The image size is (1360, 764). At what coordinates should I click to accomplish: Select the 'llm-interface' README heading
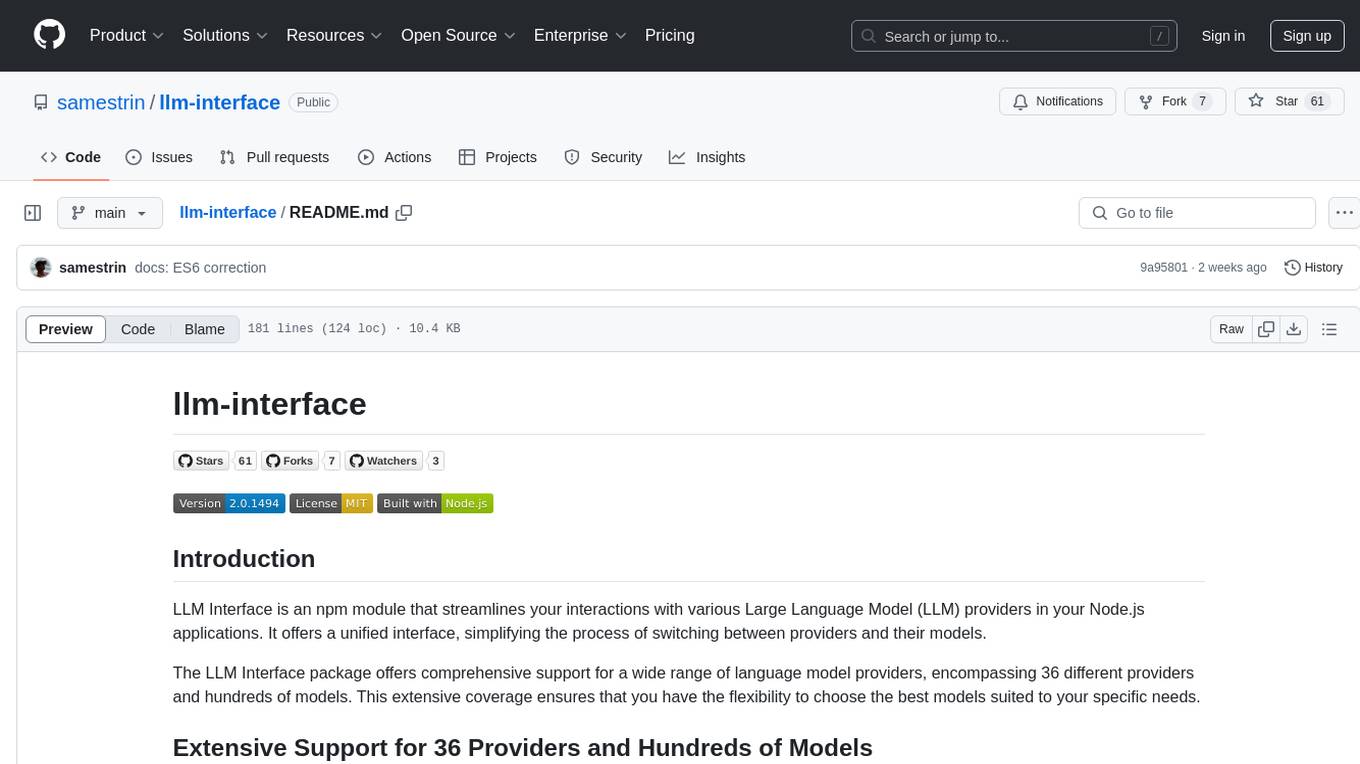pos(270,404)
